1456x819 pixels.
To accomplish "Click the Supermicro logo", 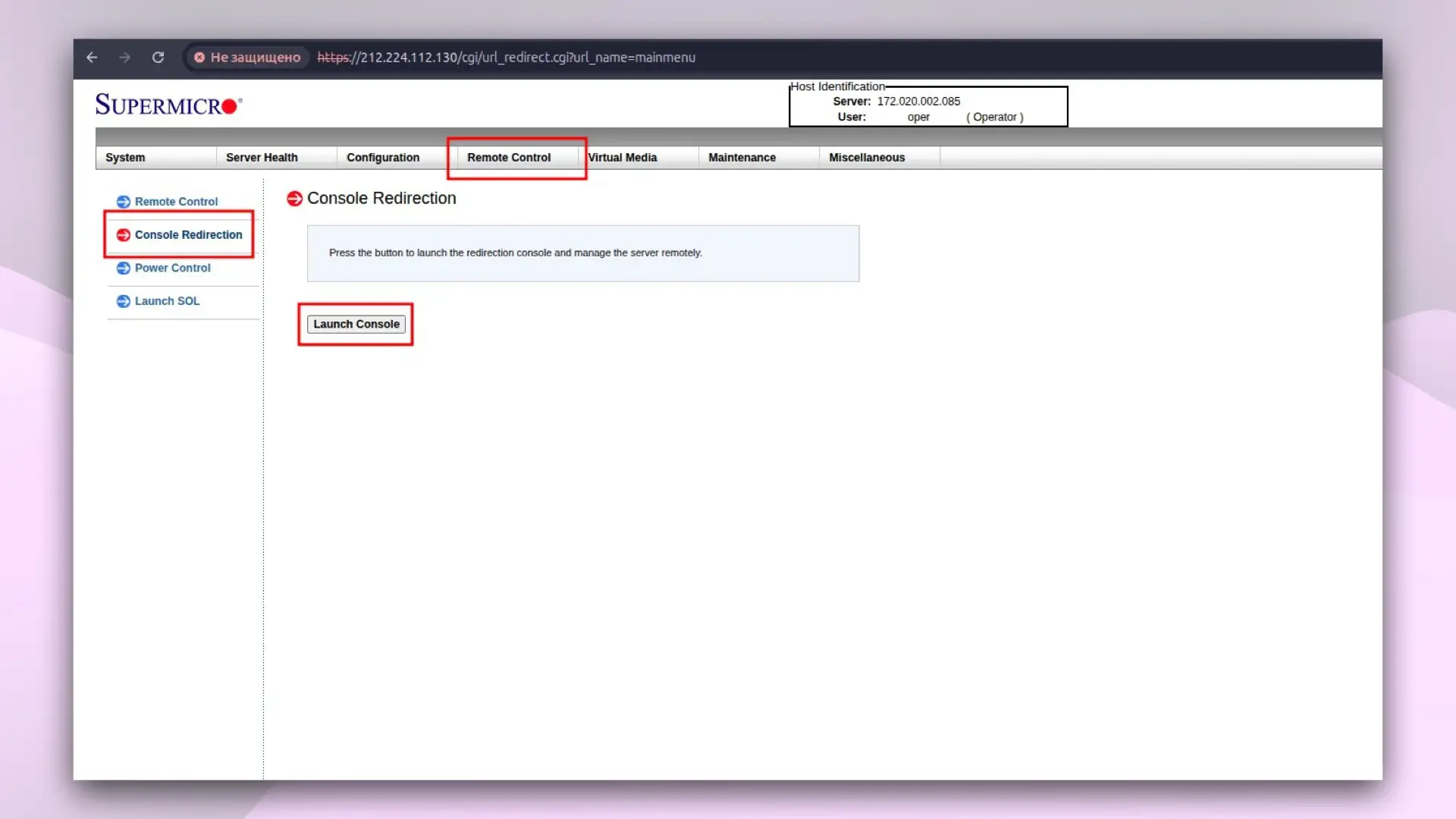I will pos(168,105).
